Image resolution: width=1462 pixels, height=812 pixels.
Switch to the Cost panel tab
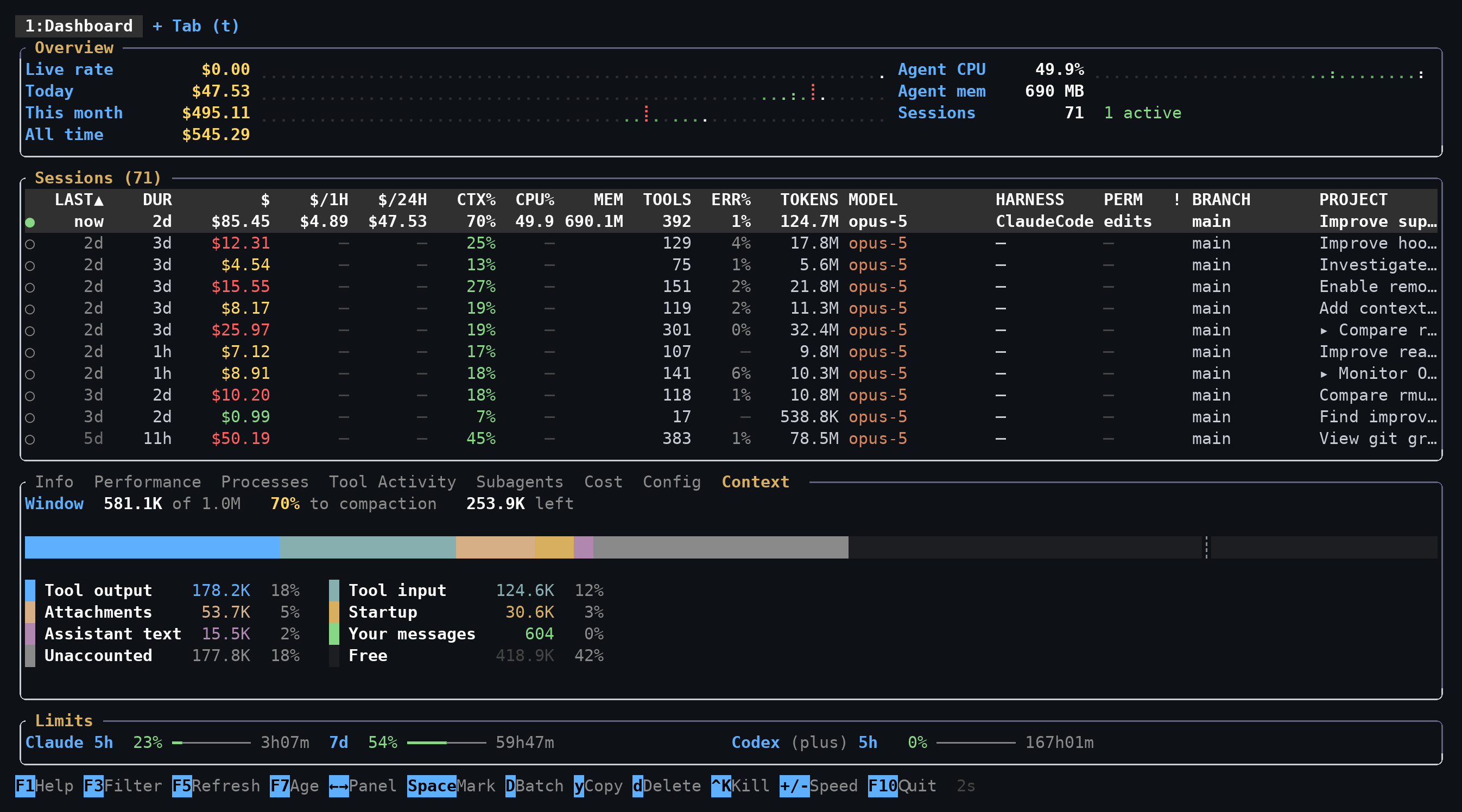click(603, 482)
